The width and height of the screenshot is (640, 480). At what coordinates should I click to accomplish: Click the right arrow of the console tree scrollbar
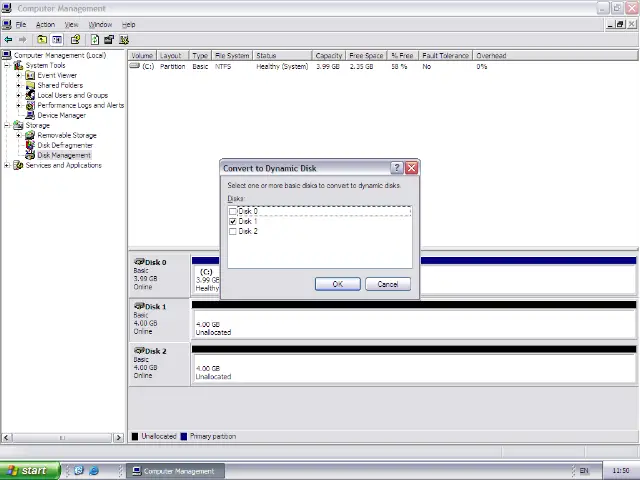pyautogui.click(x=118, y=438)
